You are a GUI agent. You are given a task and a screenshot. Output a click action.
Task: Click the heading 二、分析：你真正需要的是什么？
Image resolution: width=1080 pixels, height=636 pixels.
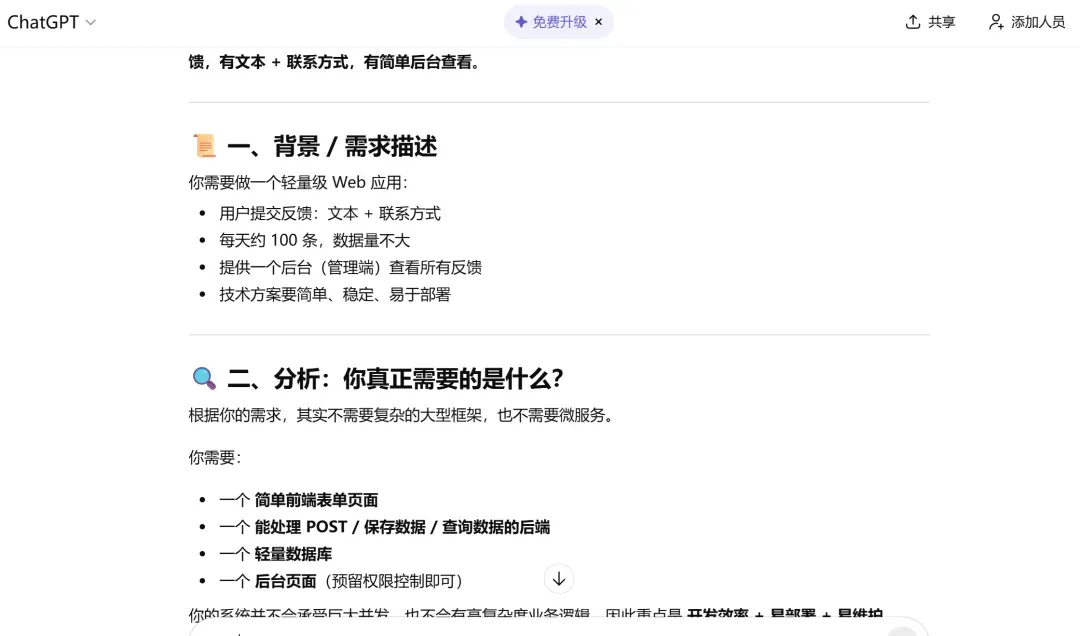click(x=395, y=379)
